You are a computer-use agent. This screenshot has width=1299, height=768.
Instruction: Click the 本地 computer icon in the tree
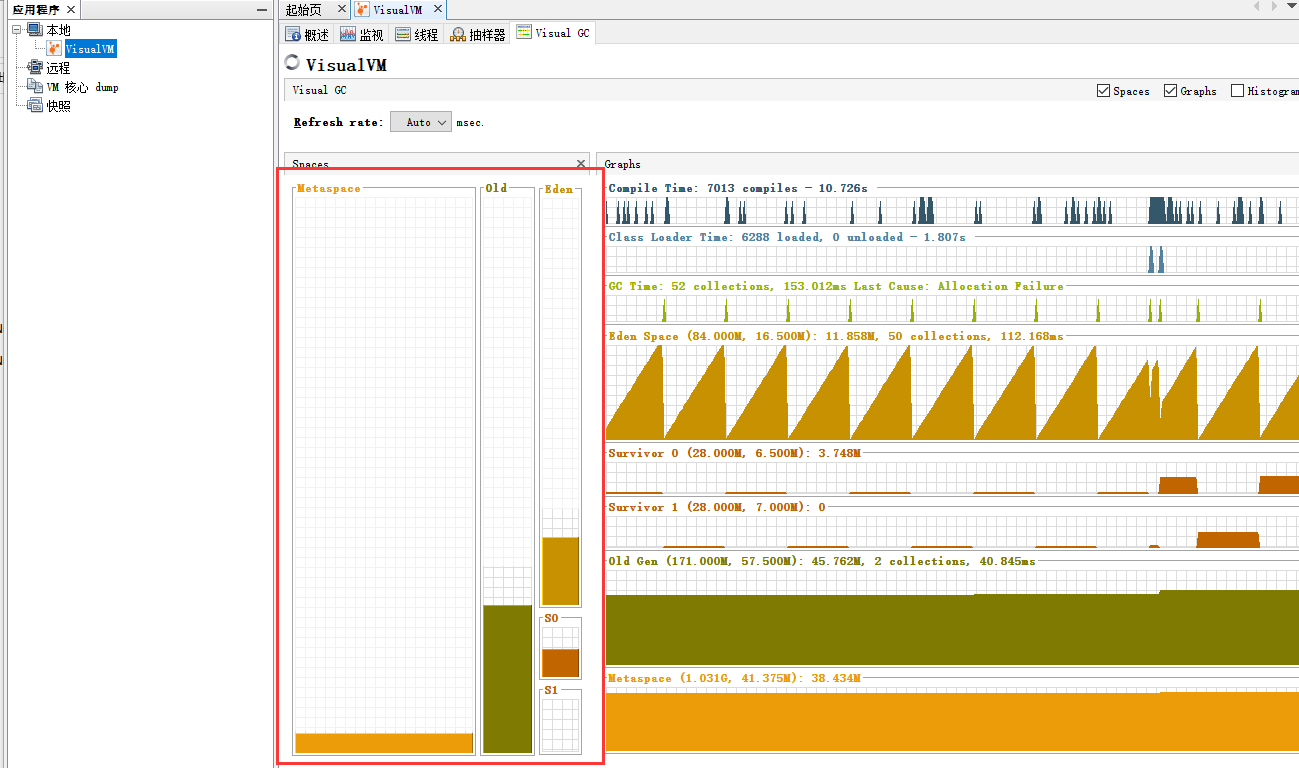(x=35, y=30)
